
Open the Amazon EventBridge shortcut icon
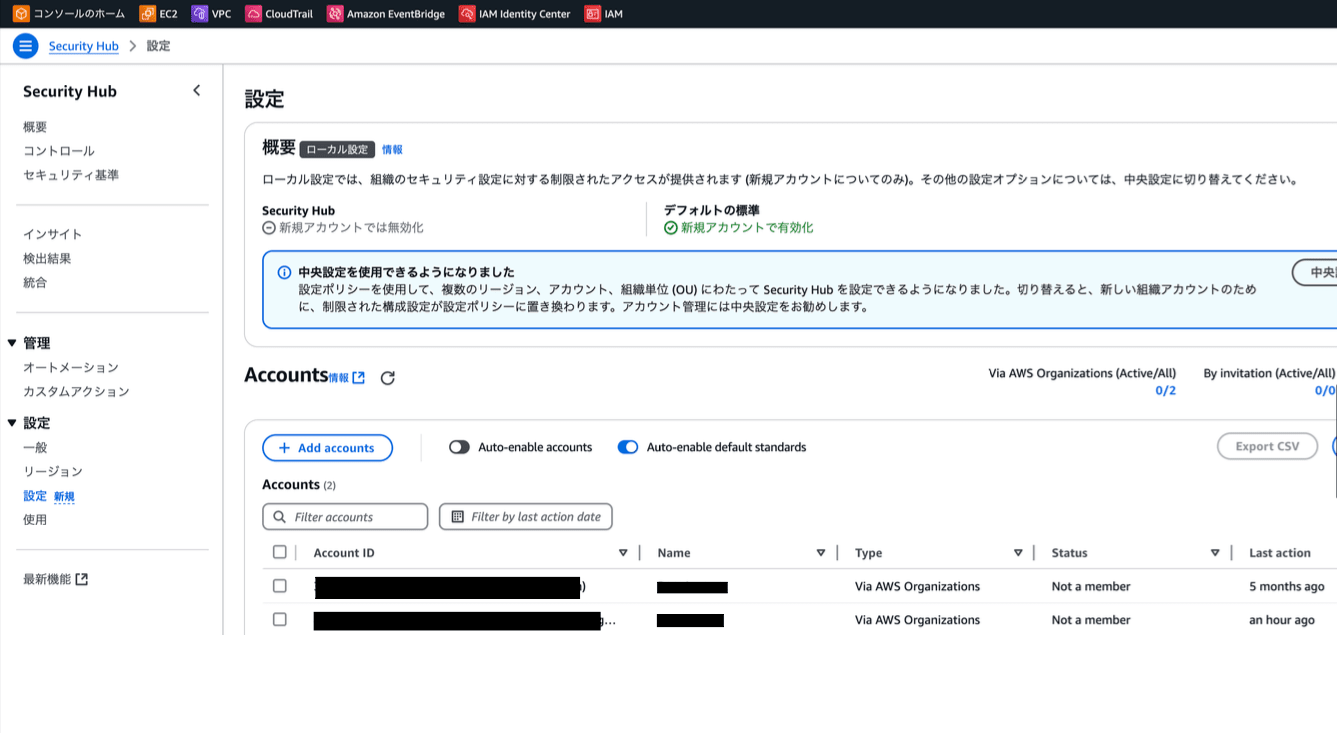click(x=335, y=14)
